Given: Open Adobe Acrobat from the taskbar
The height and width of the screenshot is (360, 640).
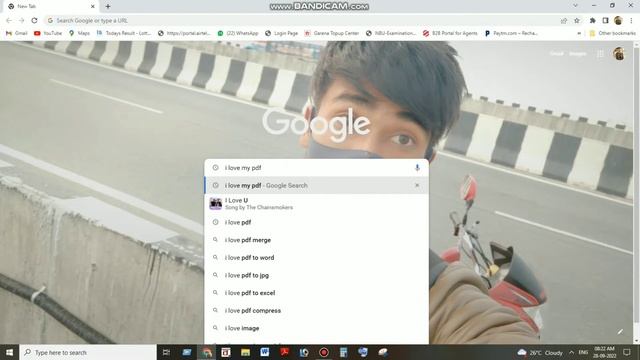Looking at the screenshot, I should pyautogui.click(x=284, y=352).
